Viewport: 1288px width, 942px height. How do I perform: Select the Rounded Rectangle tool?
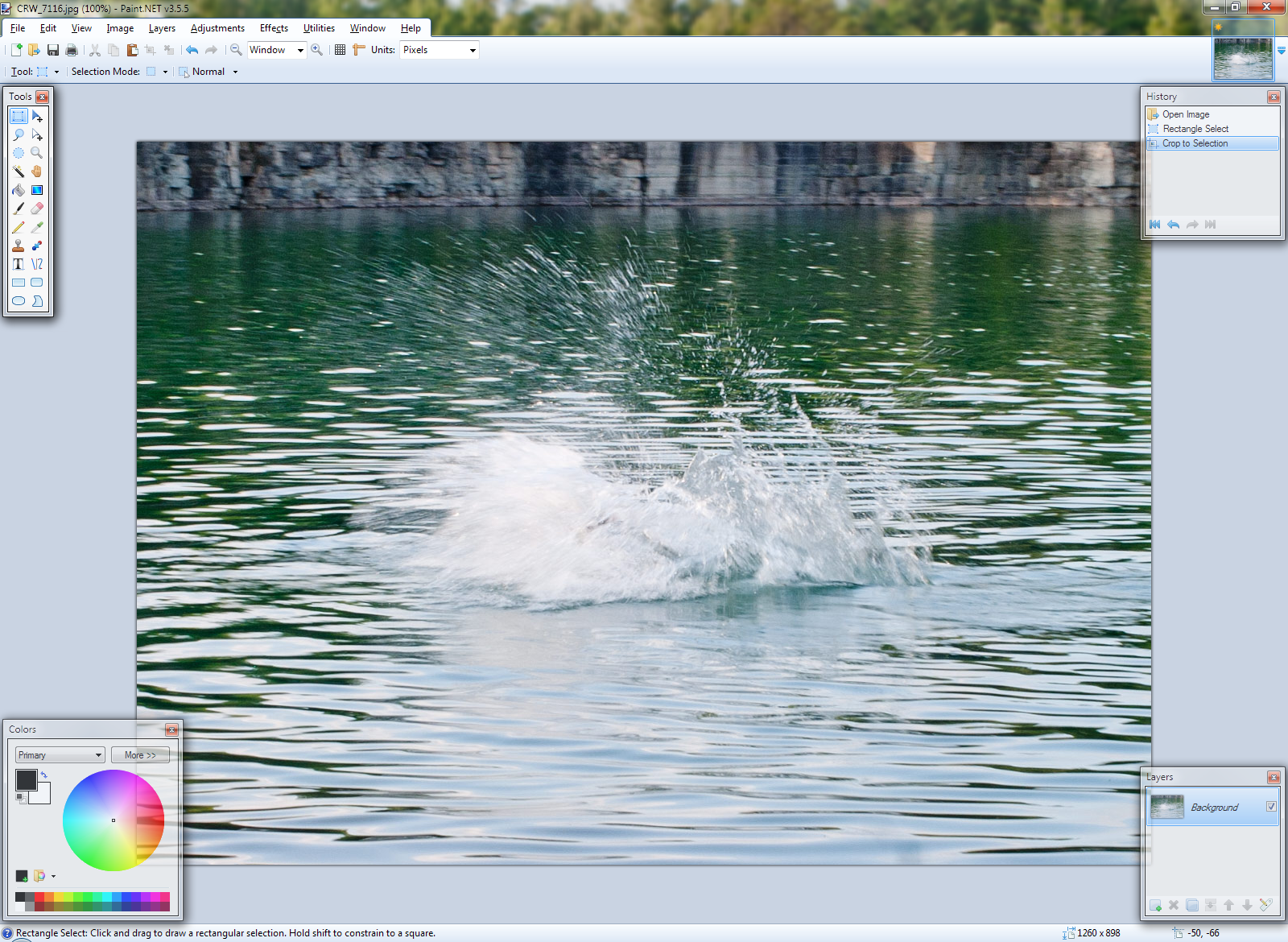coord(37,283)
